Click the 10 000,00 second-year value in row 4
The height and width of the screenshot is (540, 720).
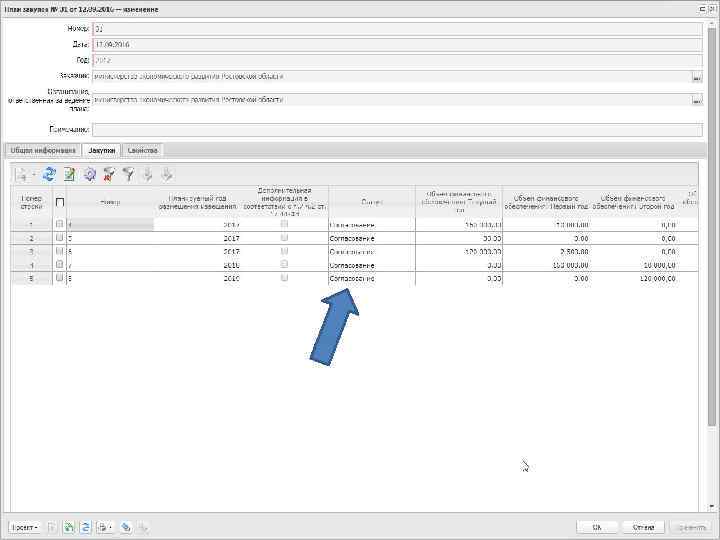click(x=659, y=265)
